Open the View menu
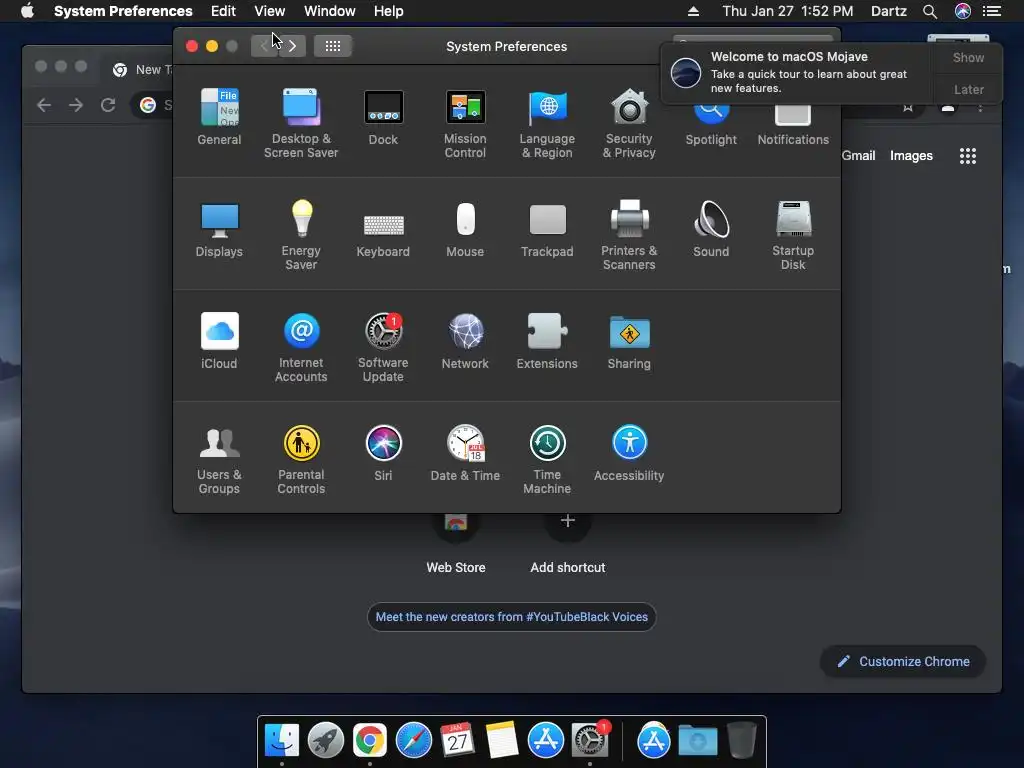 [270, 11]
